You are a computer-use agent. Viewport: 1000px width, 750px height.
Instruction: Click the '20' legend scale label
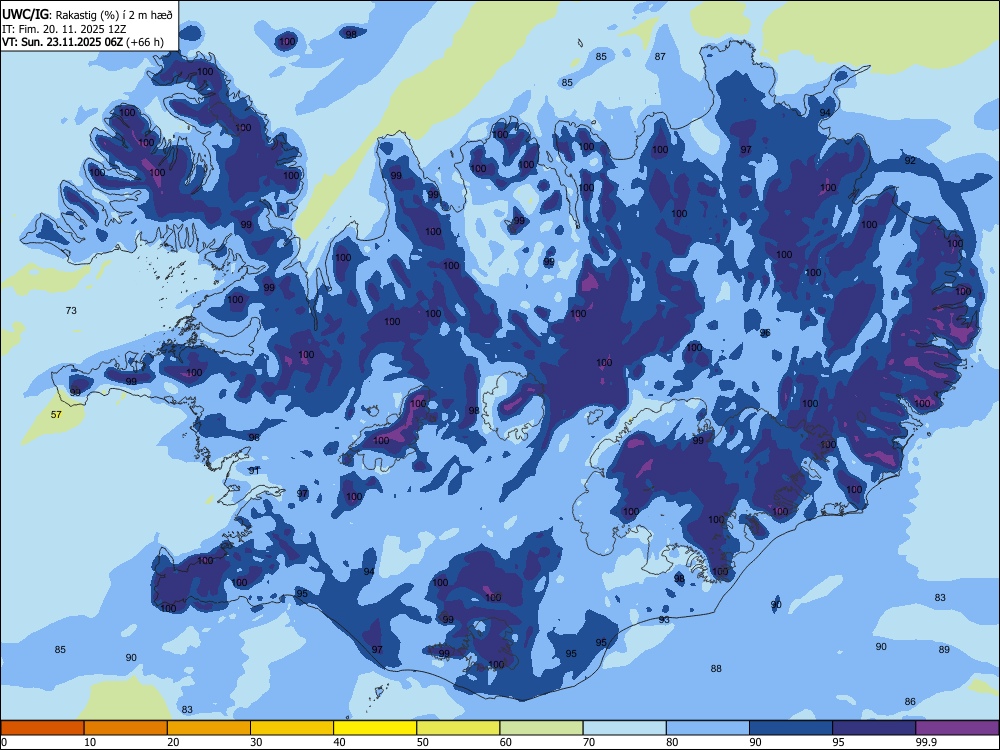(x=173, y=742)
